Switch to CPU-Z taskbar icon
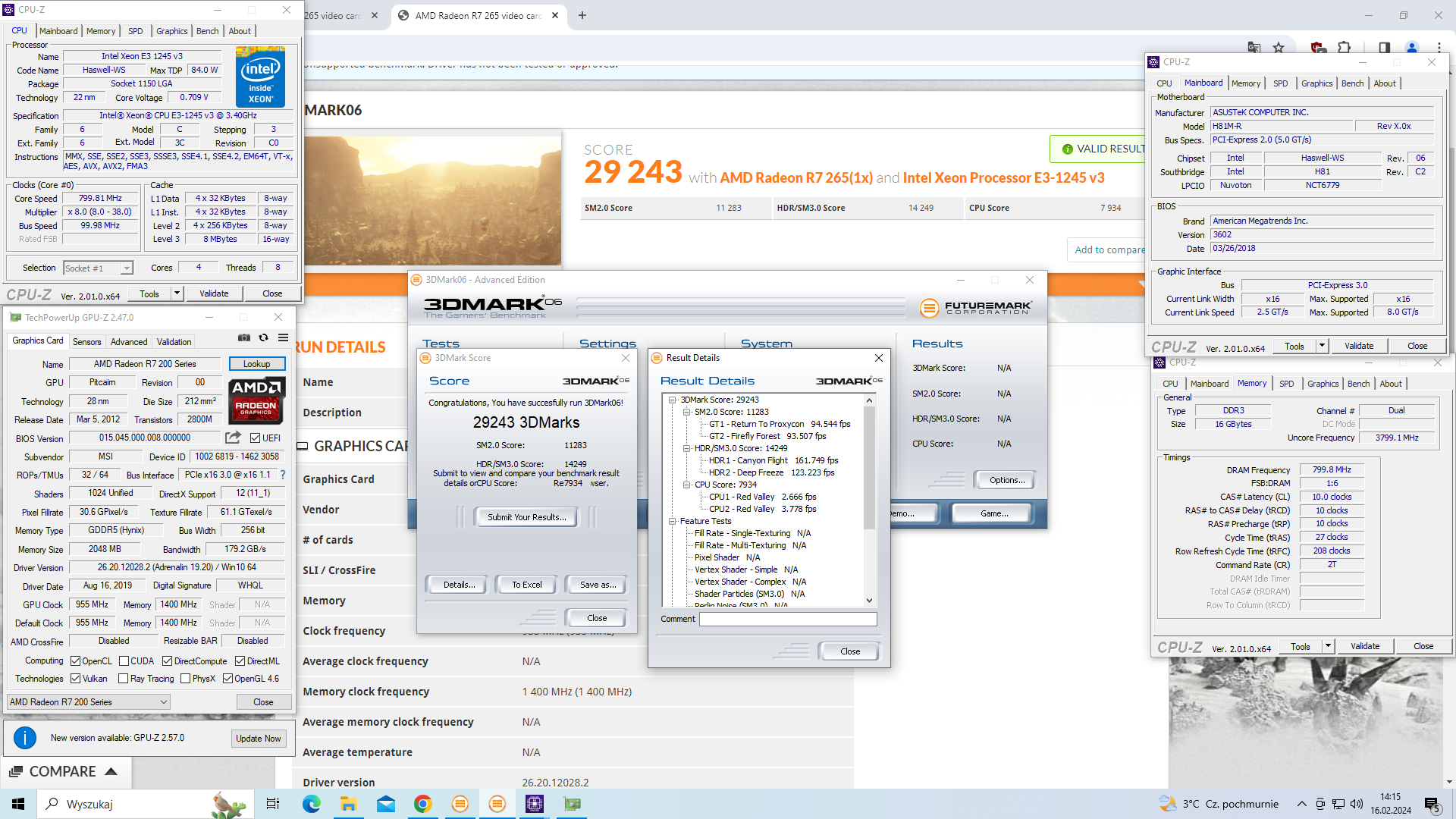The height and width of the screenshot is (819, 1456). [x=535, y=804]
